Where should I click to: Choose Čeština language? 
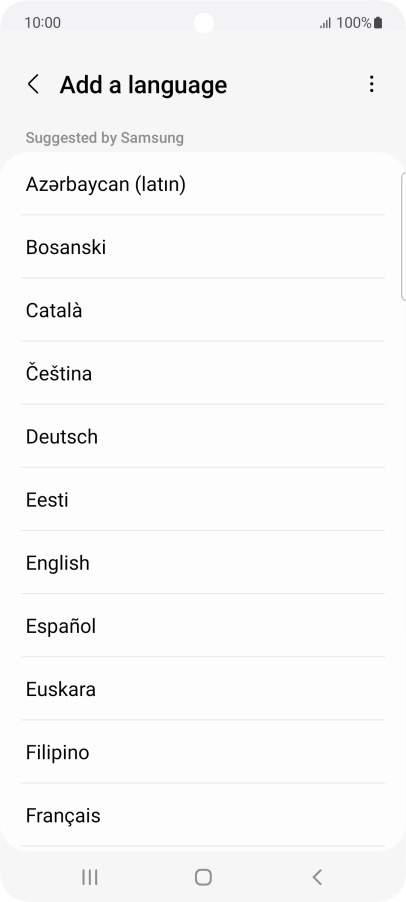[x=203, y=373]
